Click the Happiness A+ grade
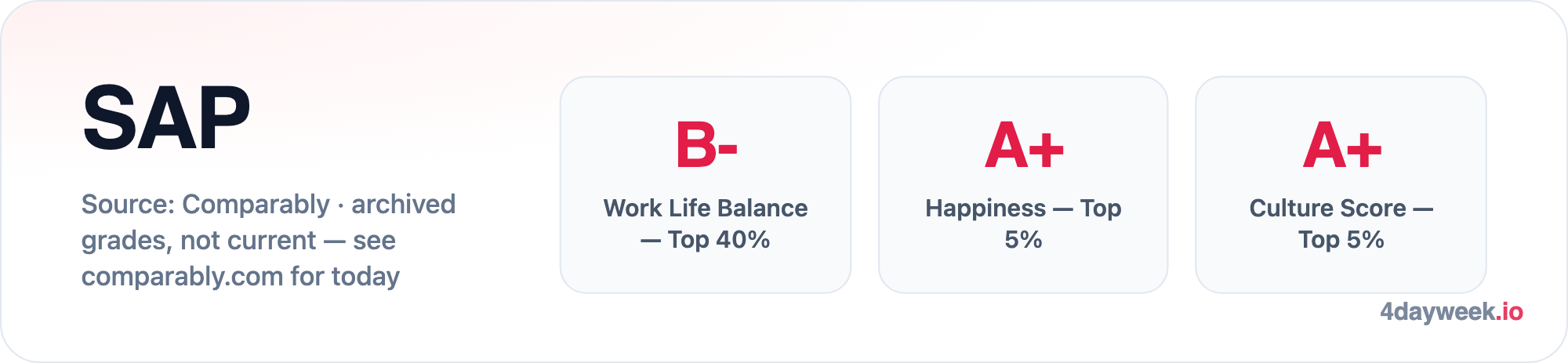Screen dimensions: 1568x363 click(1024, 146)
